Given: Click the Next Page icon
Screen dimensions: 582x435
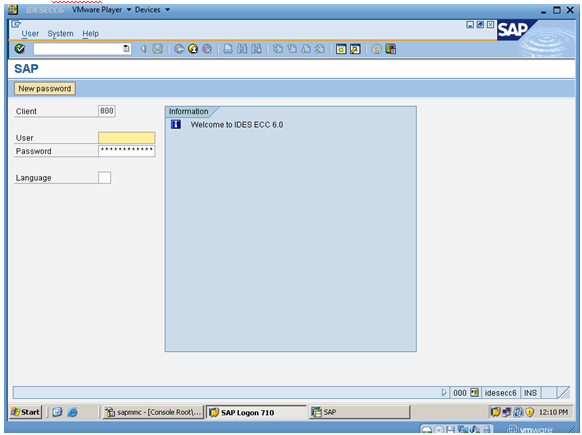Looking at the screenshot, I should click(306, 49).
